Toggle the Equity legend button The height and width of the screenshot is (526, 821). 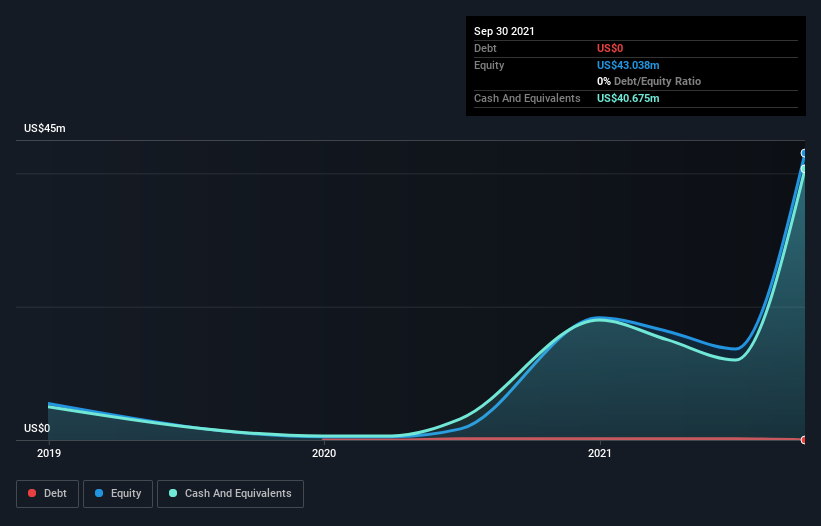coord(118,494)
